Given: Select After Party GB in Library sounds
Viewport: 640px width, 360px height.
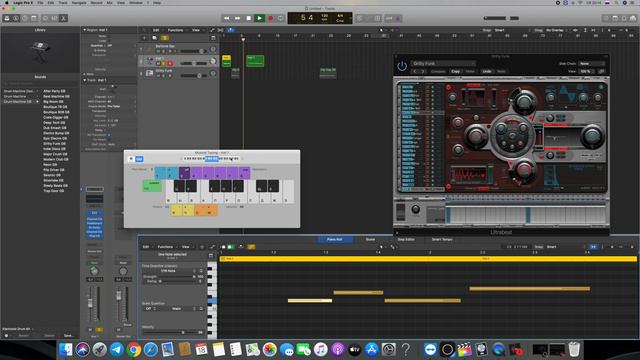Looking at the screenshot, I should tap(54, 91).
